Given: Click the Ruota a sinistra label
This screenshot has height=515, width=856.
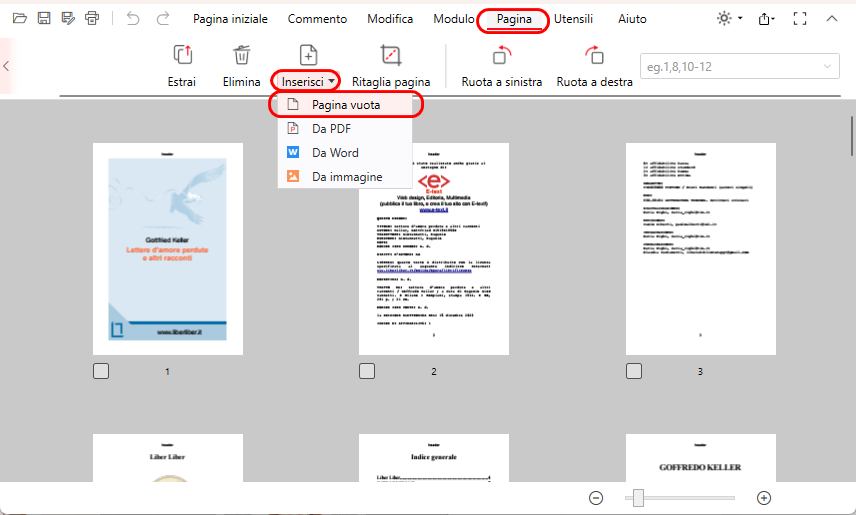Looking at the screenshot, I should [502, 82].
